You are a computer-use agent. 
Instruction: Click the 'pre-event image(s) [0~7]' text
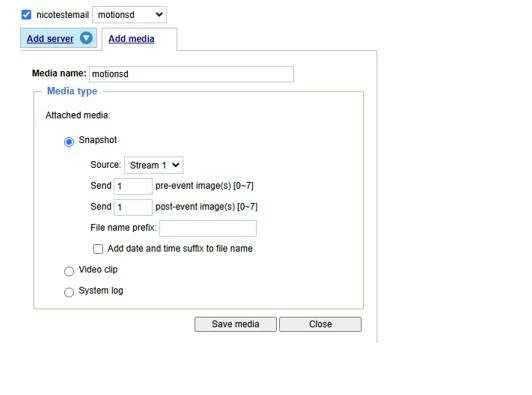pos(204,186)
